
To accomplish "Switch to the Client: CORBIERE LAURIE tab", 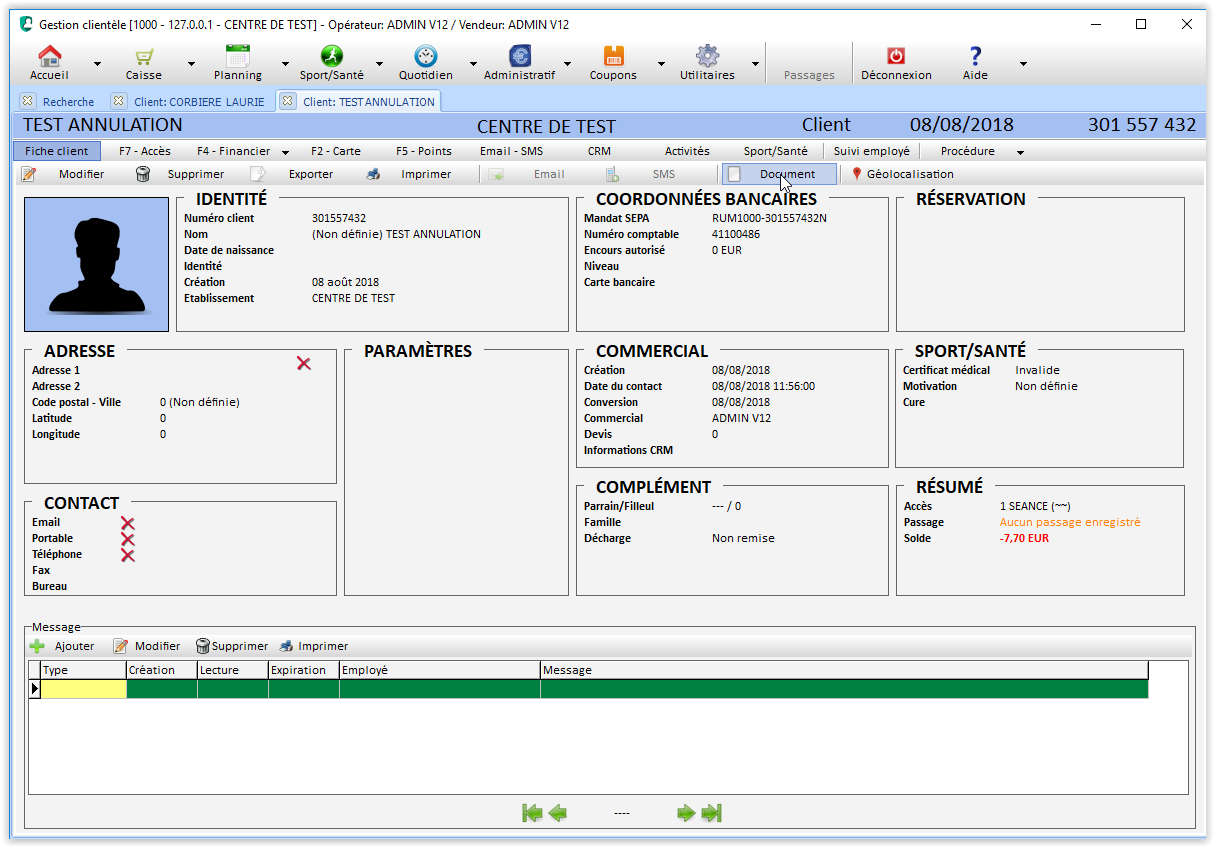I will [200, 101].
